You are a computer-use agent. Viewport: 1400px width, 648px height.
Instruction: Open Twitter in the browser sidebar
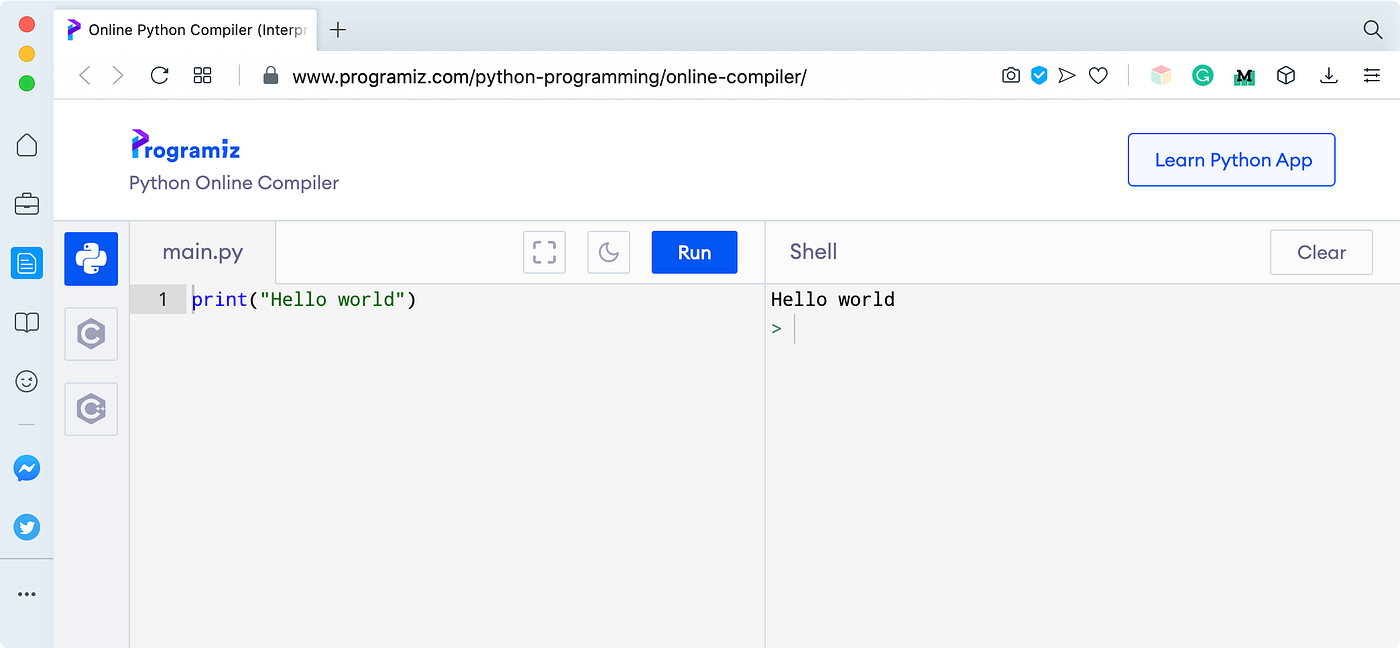point(27,527)
